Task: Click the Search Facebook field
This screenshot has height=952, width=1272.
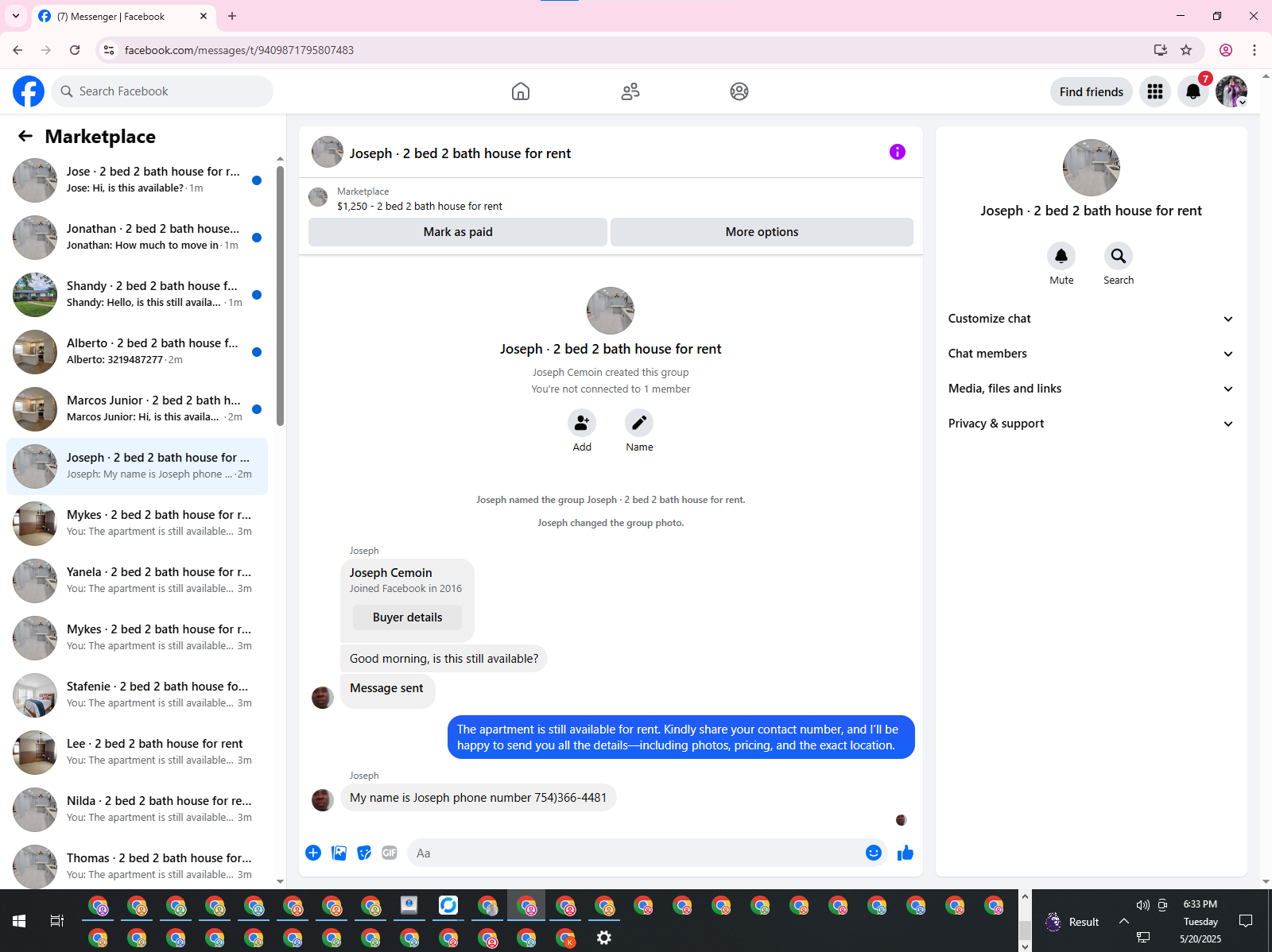Action: [162, 91]
